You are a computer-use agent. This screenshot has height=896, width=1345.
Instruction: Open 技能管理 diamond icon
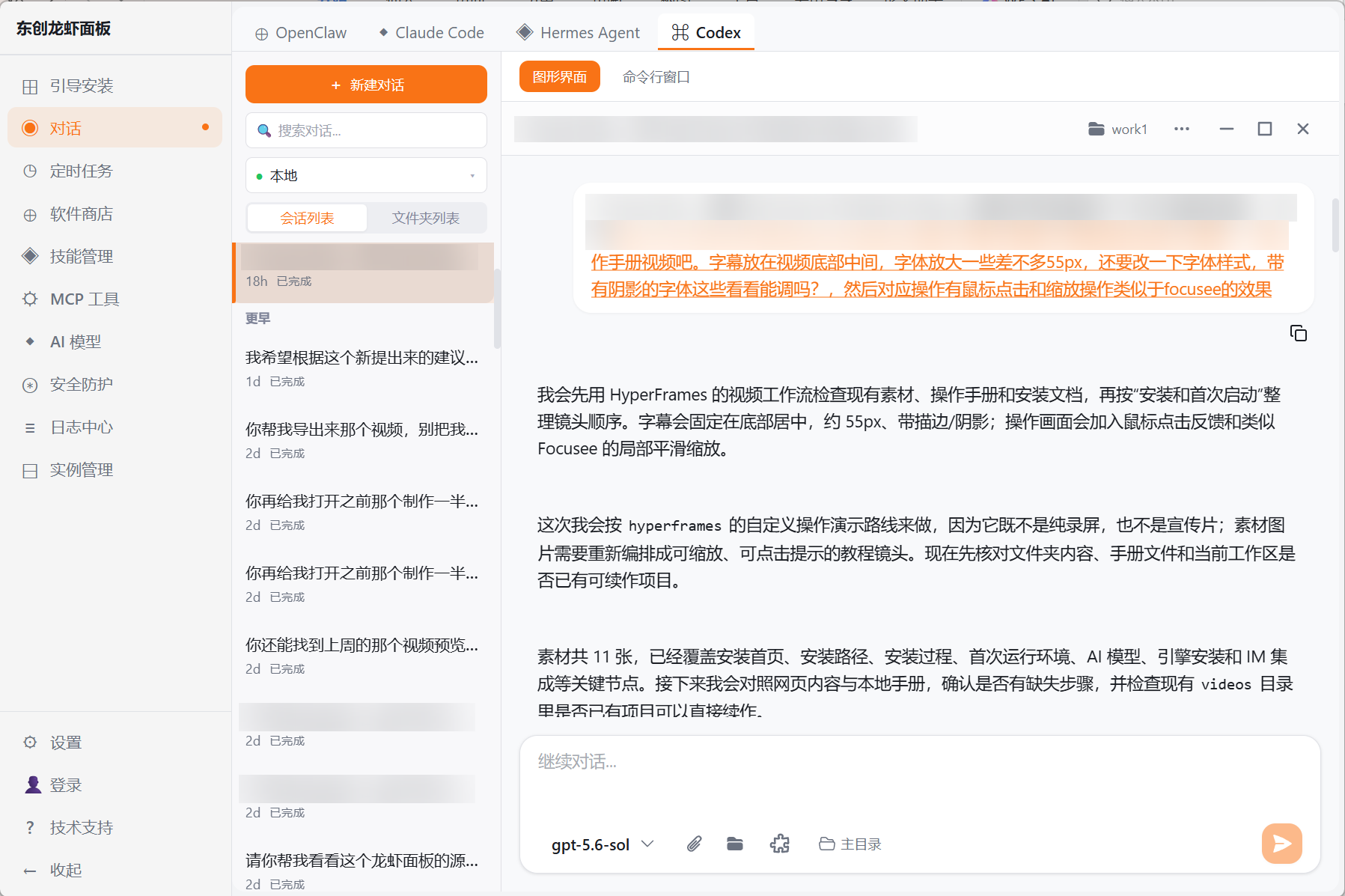click(30, 257)
